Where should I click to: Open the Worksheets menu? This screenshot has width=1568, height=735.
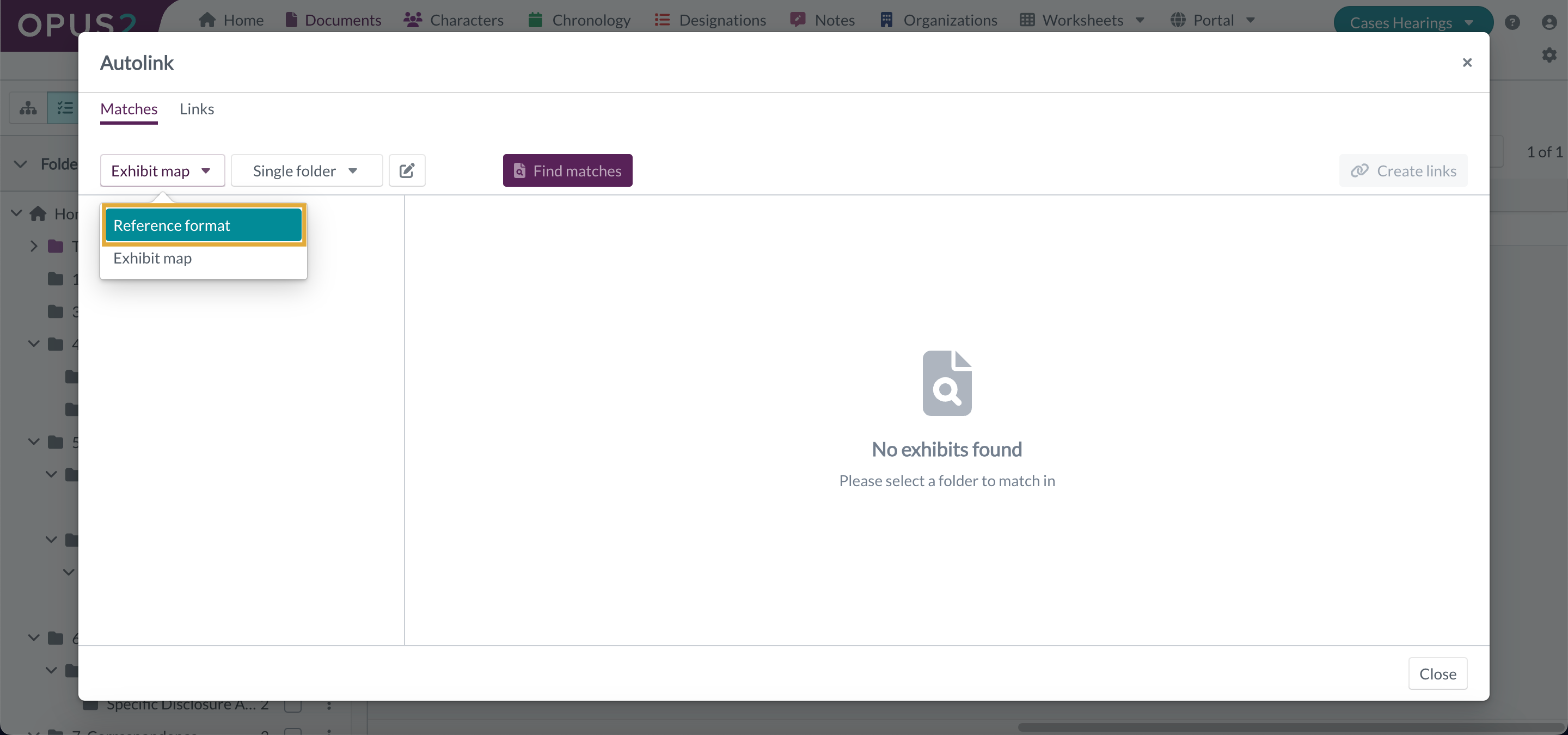1082,20
